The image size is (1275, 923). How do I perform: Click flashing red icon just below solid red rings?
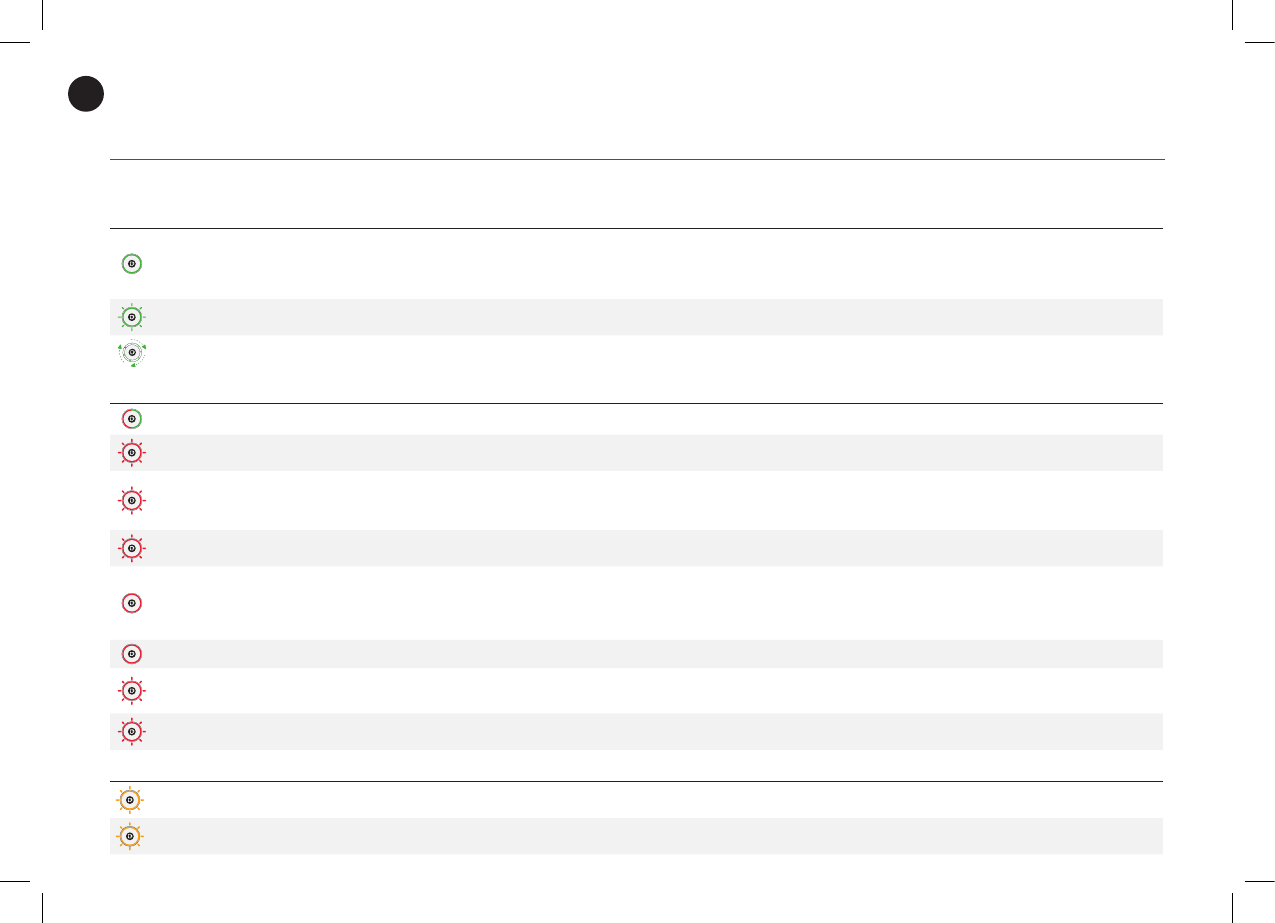coord(131,691)
